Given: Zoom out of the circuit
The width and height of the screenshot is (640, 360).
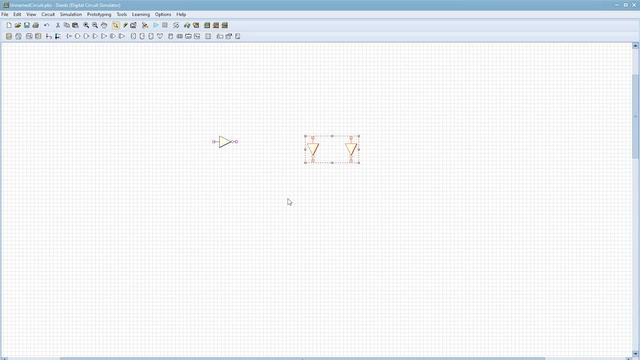Looking at the screenshot, I should (95, 25).
